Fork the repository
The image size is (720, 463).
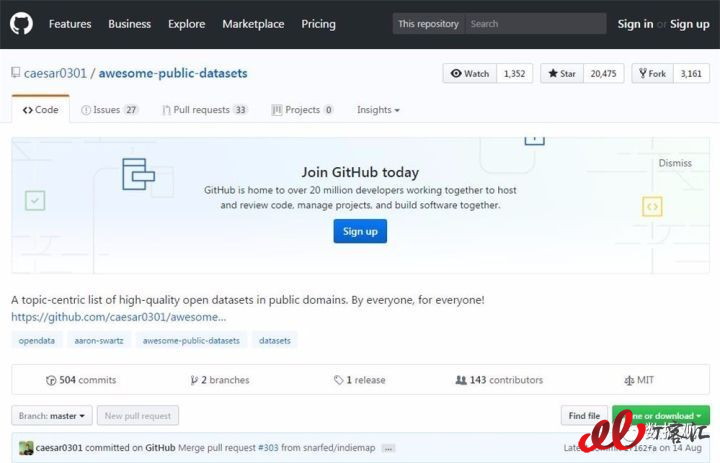(652, 73)
